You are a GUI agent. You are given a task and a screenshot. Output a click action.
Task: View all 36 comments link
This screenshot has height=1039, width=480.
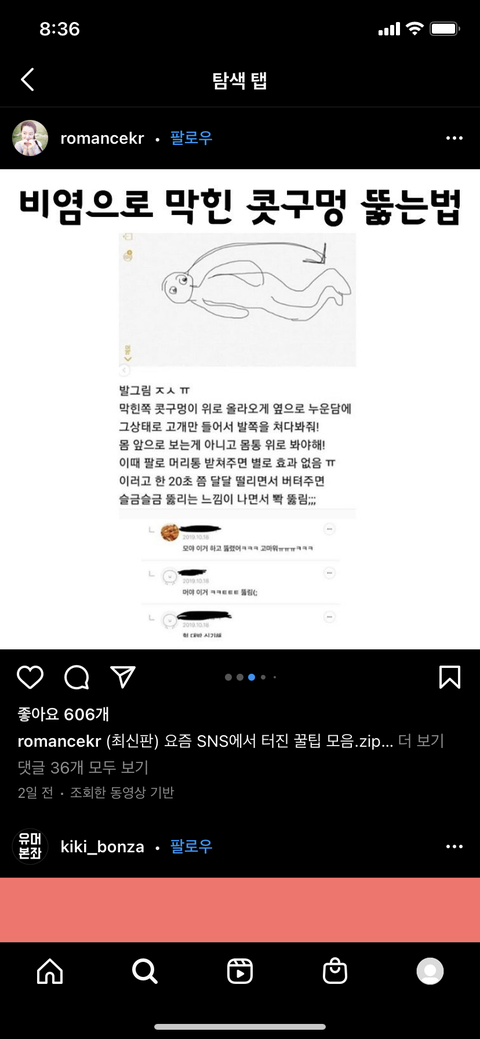click(x=83, y=767)
